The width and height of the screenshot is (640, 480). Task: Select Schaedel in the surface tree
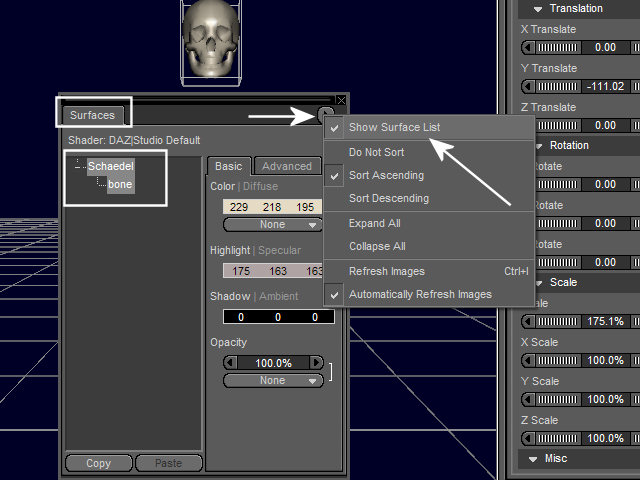click(x=111, y=167)
